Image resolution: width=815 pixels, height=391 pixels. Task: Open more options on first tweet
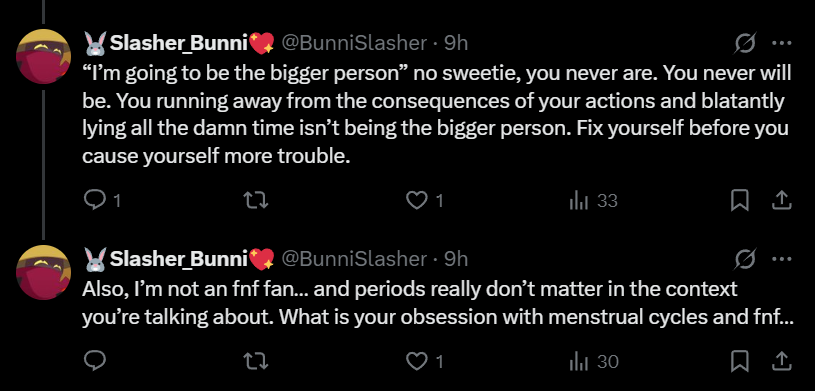[x=781, y=44]
